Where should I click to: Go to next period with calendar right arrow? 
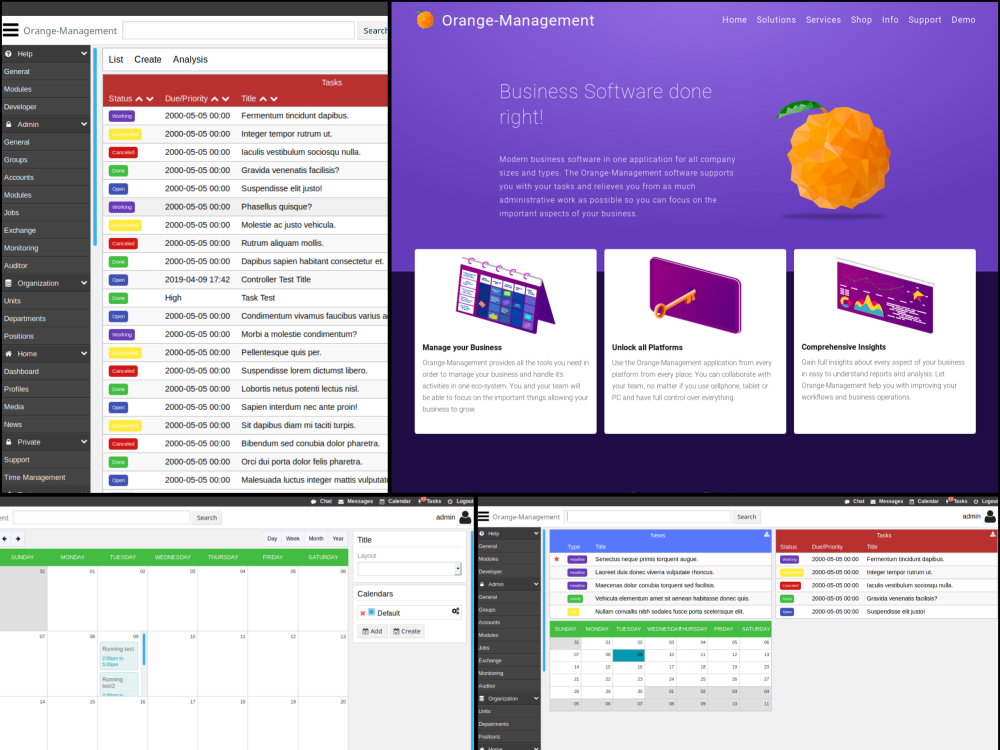(x=18, y=539)
